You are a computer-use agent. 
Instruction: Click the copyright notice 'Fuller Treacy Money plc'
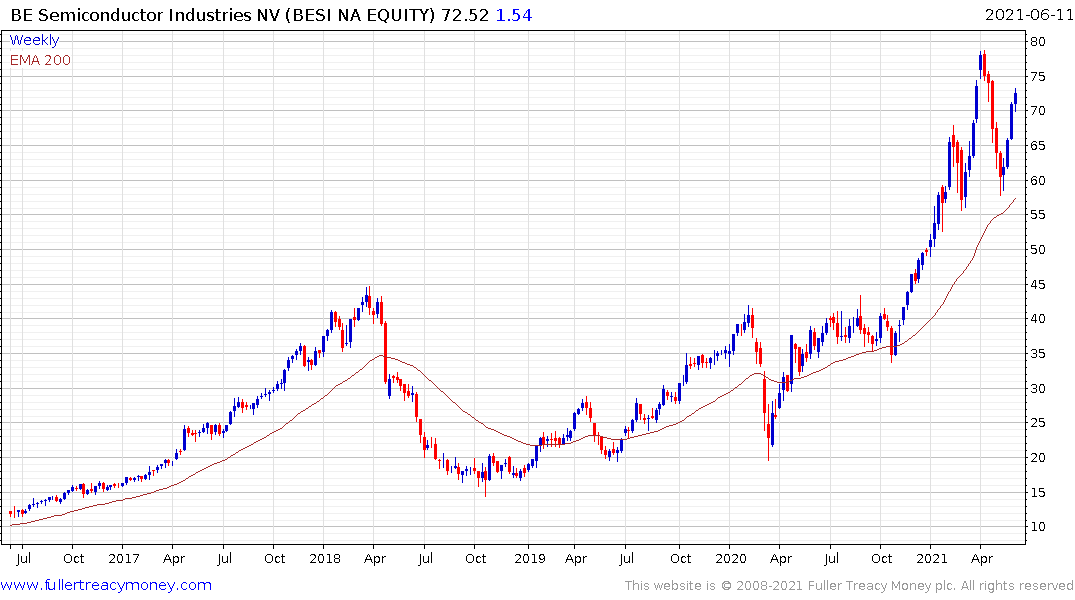[882, 586]
